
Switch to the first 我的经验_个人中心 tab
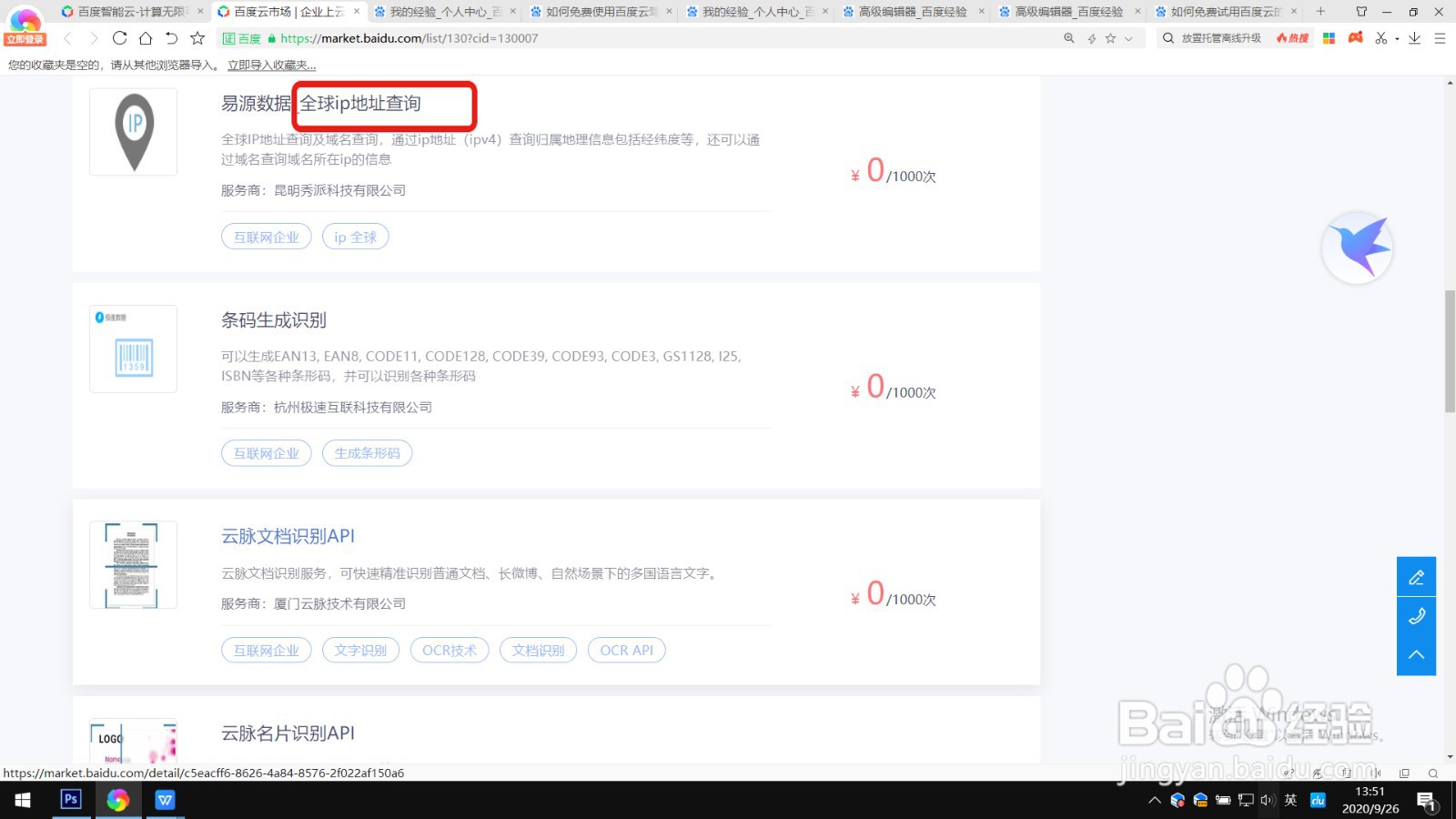[x=444, y=12]
